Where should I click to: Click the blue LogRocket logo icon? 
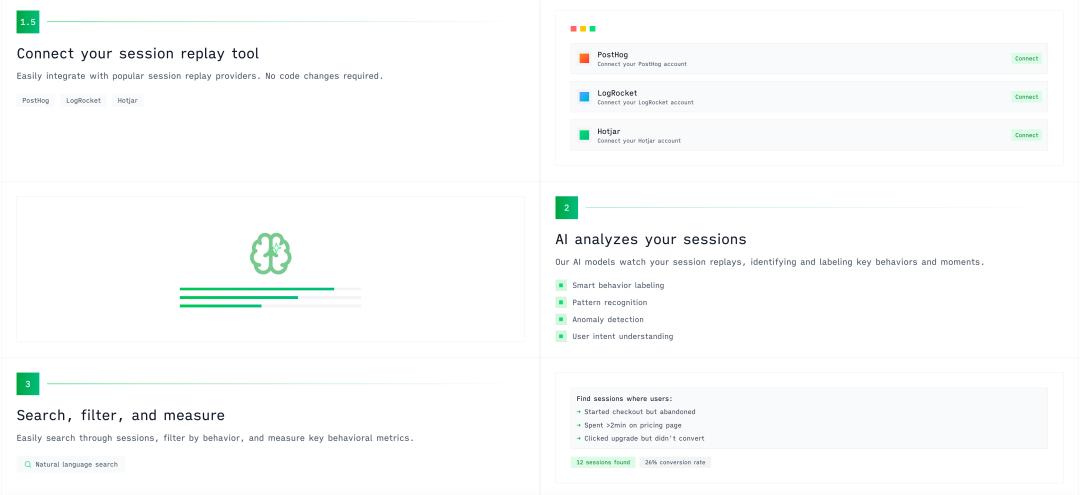click(584, 97)
